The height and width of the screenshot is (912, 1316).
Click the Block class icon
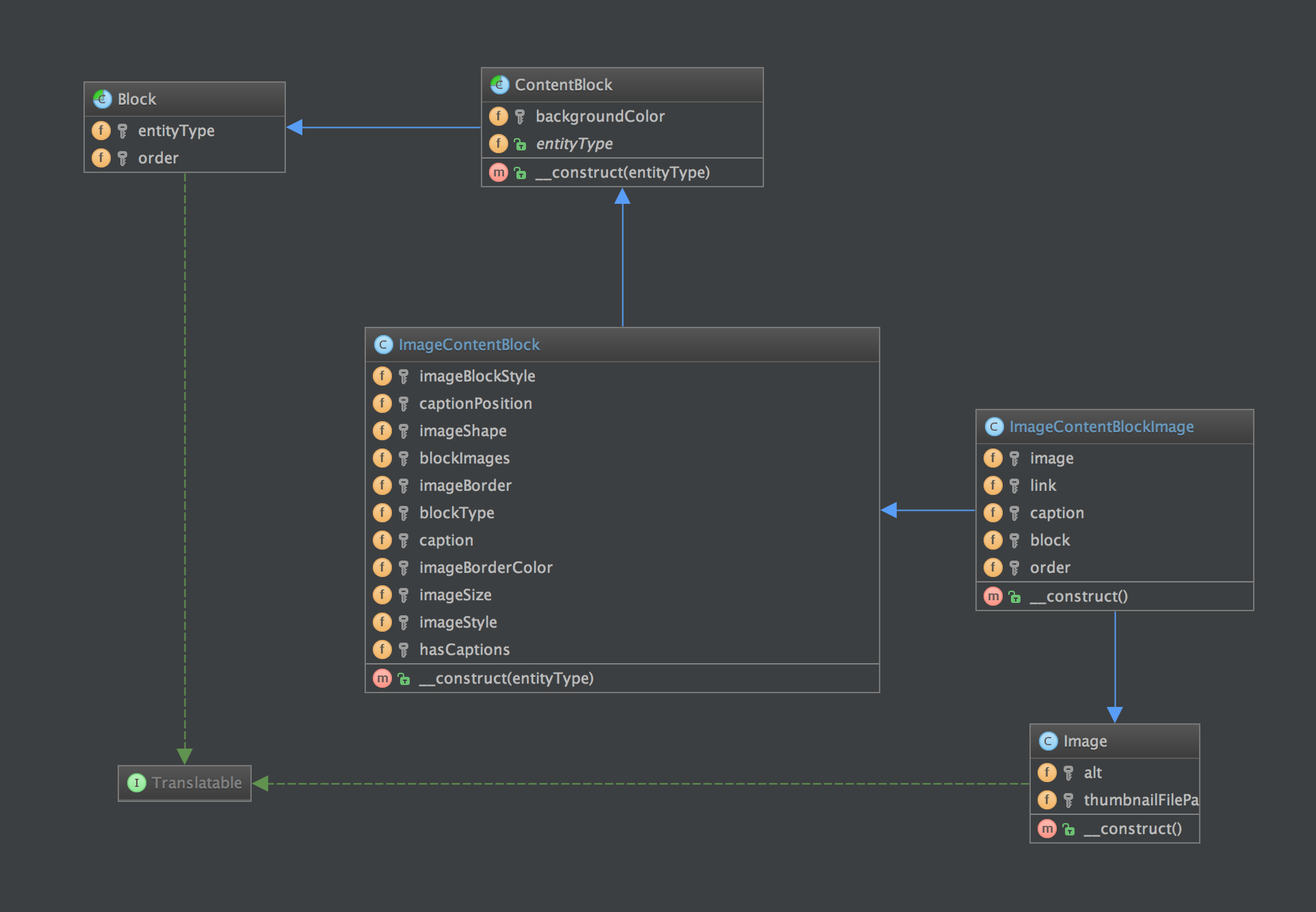[103, 99]
